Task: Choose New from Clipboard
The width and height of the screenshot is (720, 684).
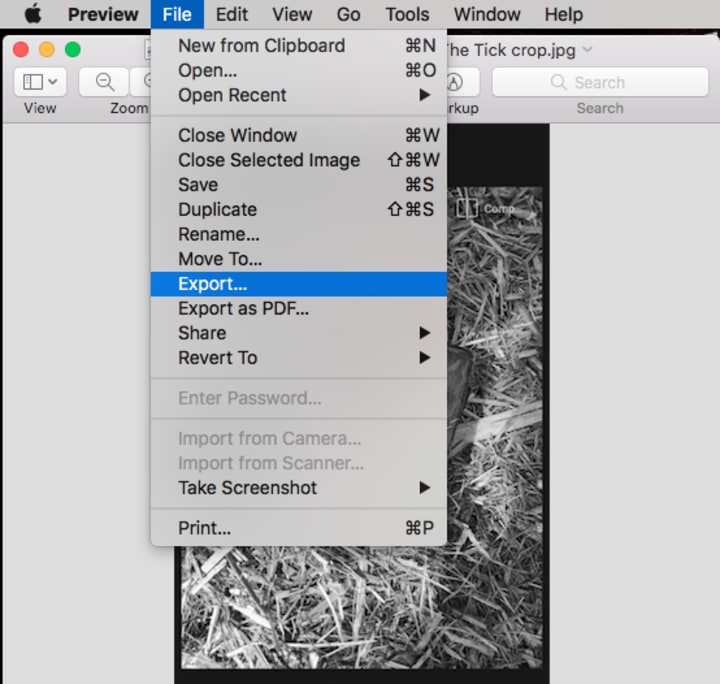Action: pyautogui.click(x=299, y=45)
